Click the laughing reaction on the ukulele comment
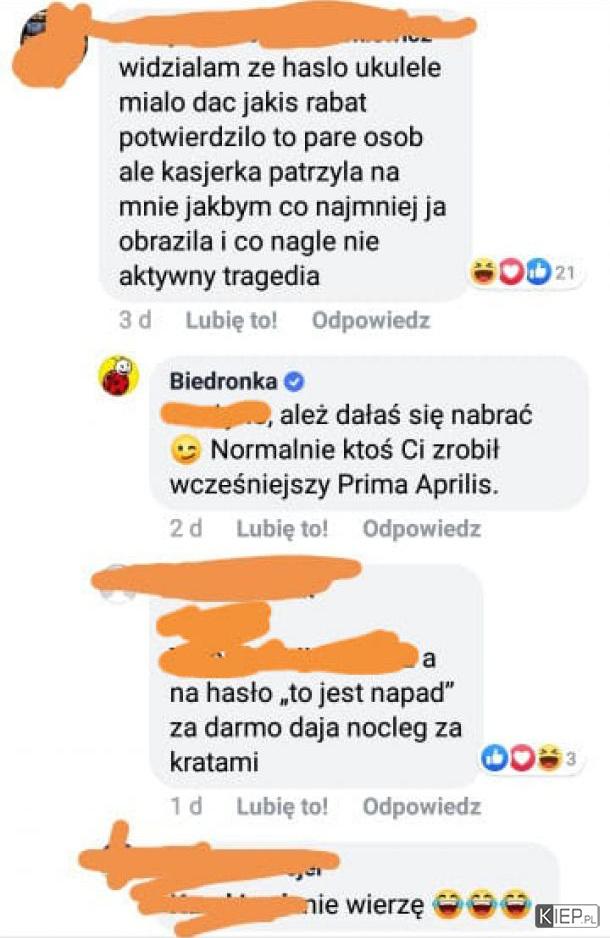The width and height of the screenshot is (610, 938). [483, 272]
